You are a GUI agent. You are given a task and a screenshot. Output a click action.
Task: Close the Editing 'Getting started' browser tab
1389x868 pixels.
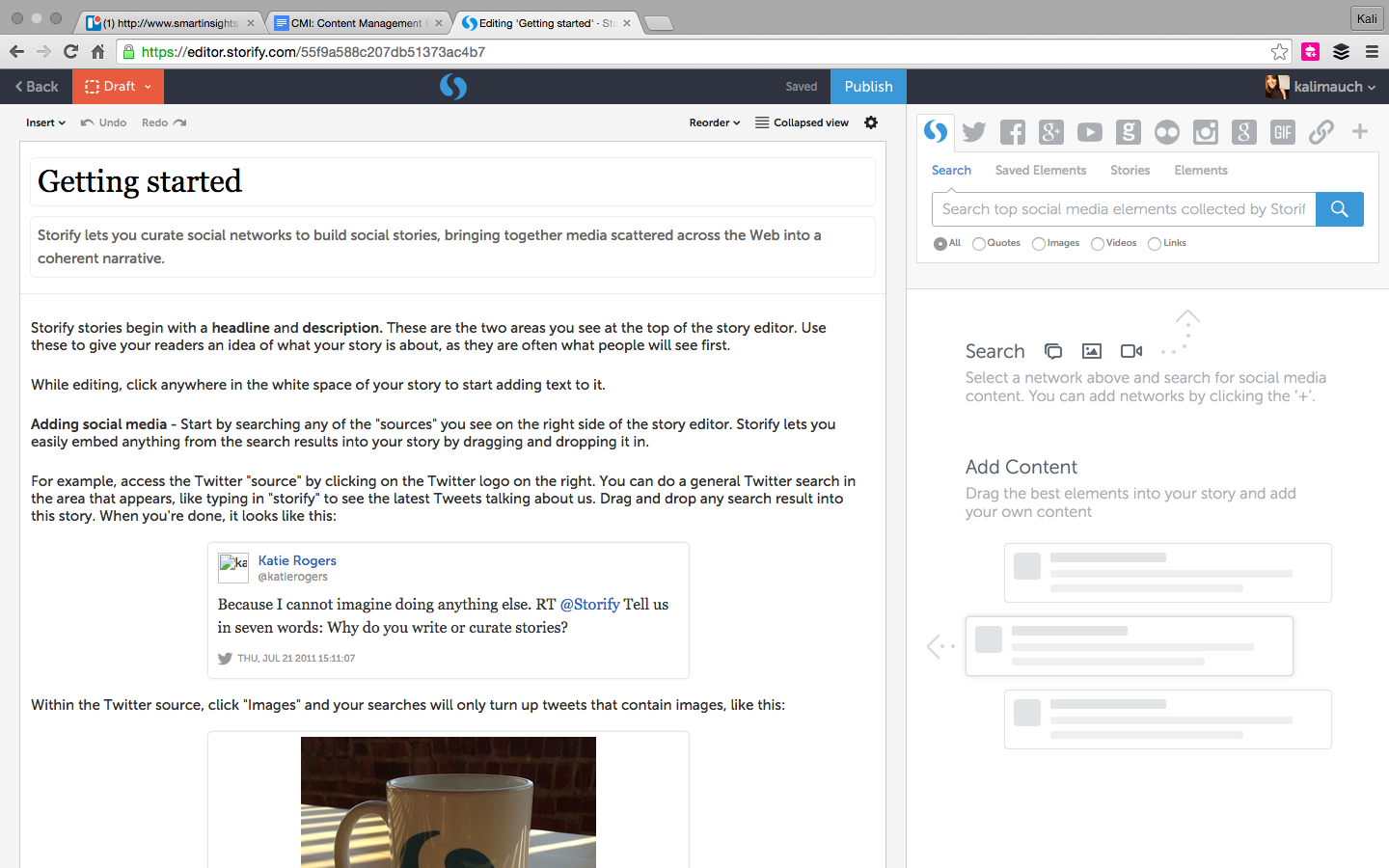pos(627,23)
